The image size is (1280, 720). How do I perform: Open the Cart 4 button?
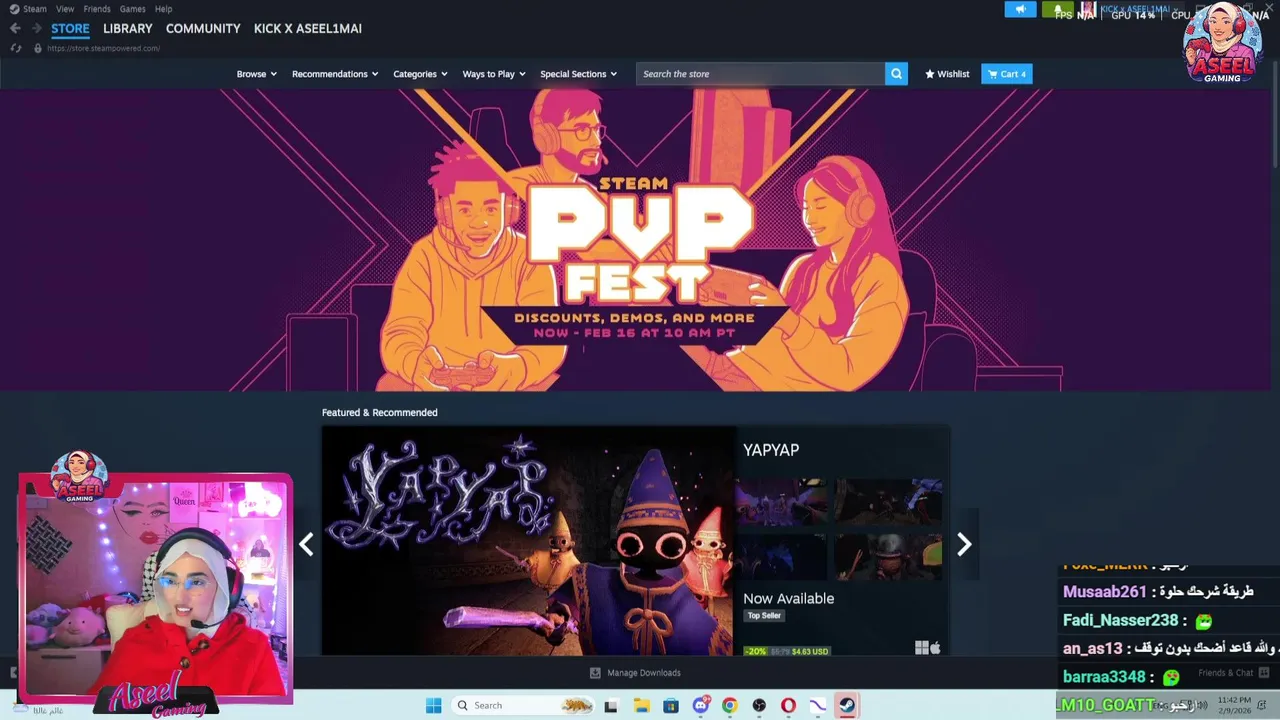[1006, 74]
